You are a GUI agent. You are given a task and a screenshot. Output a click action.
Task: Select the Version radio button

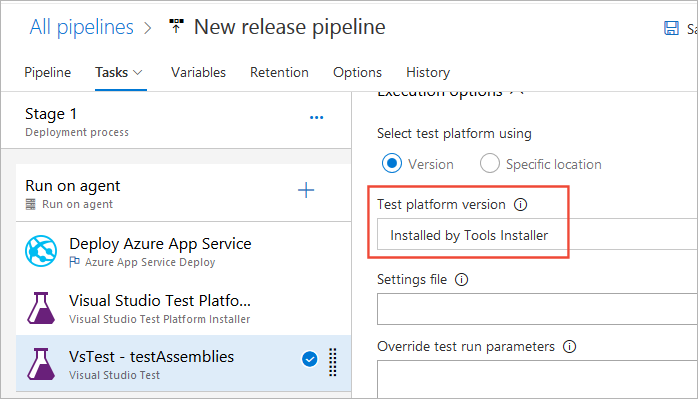(392, 163)
